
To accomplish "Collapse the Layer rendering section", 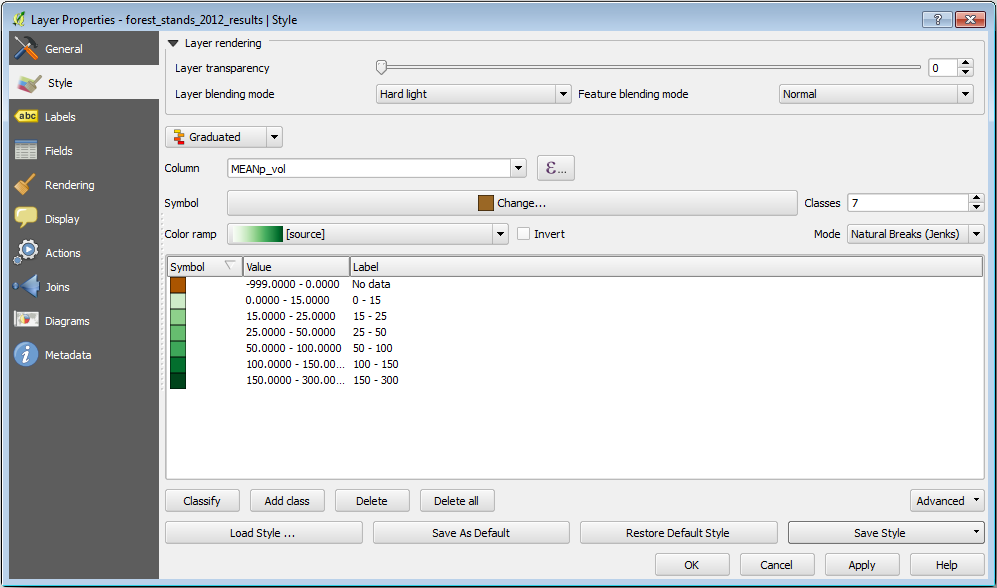I will pos(174,44).
